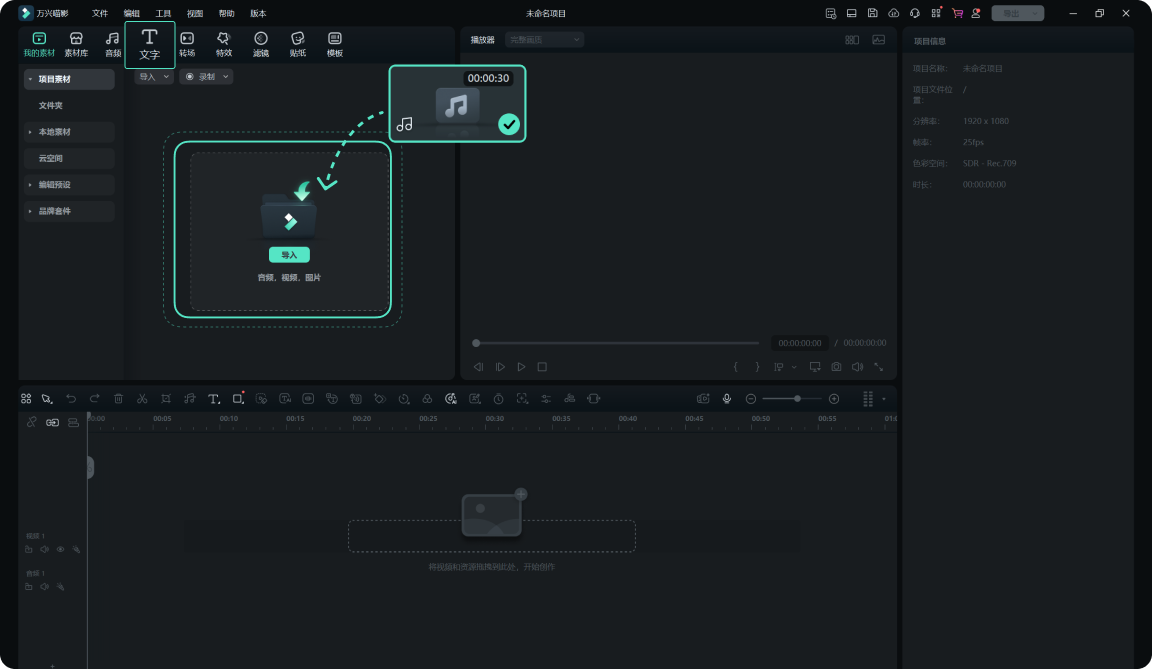Viewport: 1152px width, 669px height.
Task: Expand the 导入 import dropdown
Action: click(153, 76)
